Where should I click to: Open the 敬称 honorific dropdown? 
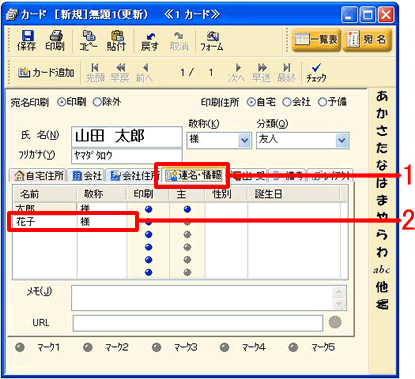coord(245,140)
